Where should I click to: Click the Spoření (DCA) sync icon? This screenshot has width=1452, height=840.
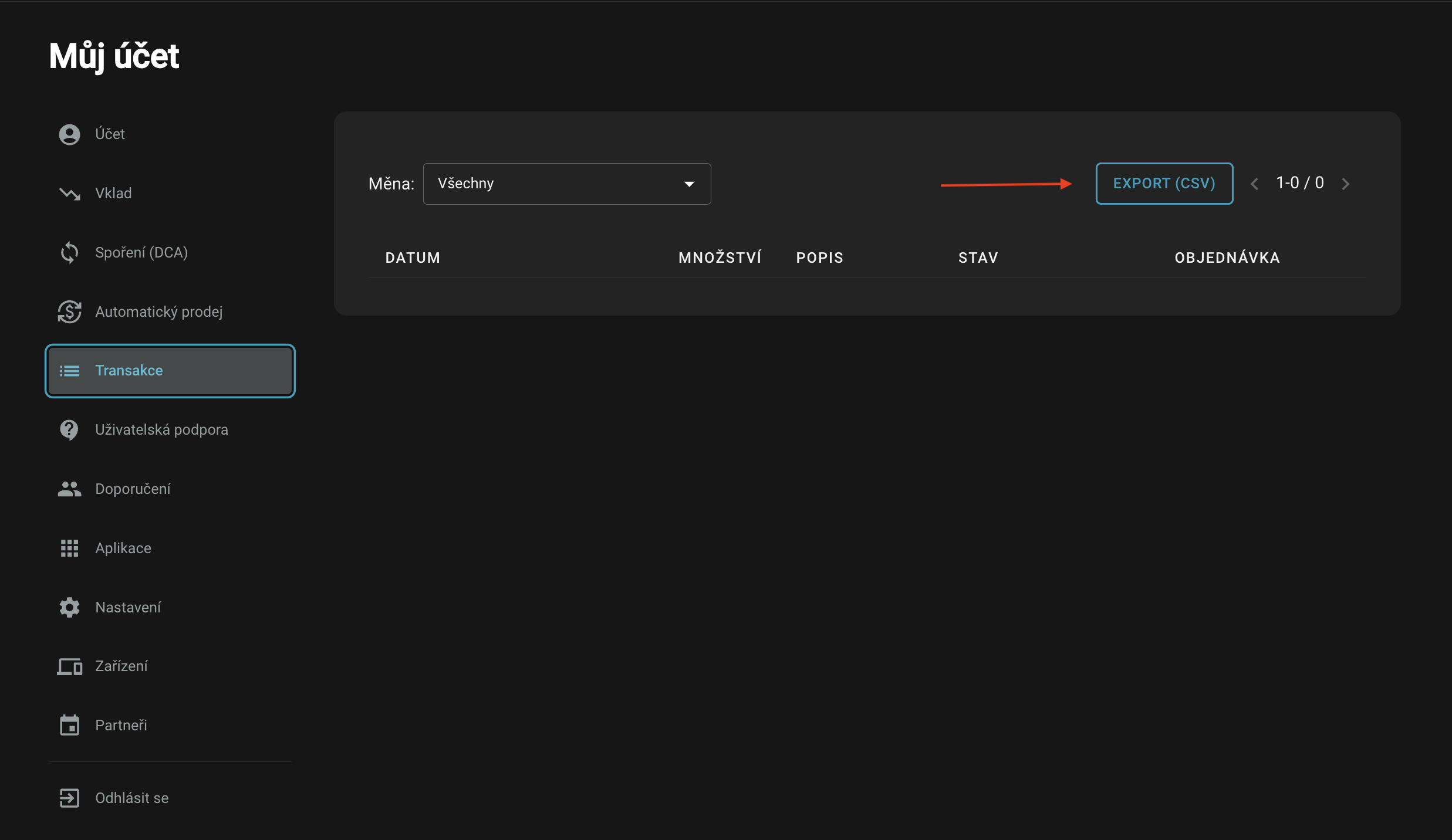pyautogui.click(x=69, y=253)
